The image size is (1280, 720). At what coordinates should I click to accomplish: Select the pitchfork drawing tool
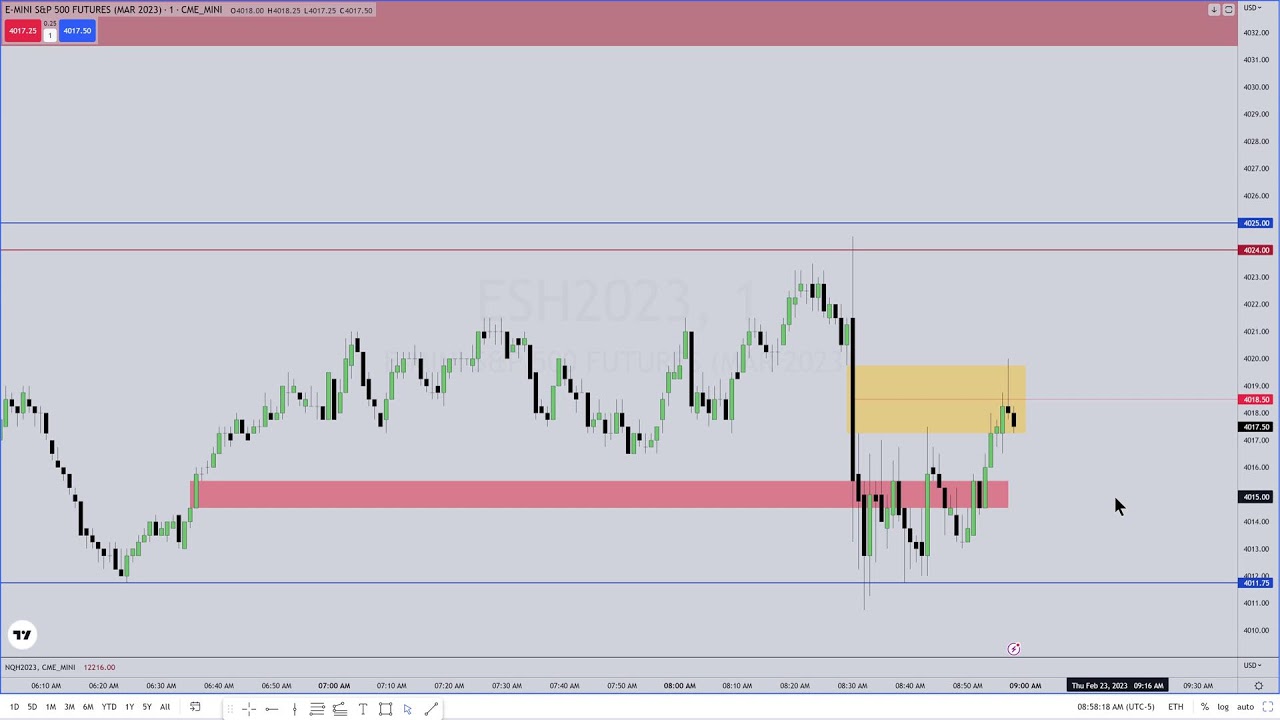coord(340,709)
